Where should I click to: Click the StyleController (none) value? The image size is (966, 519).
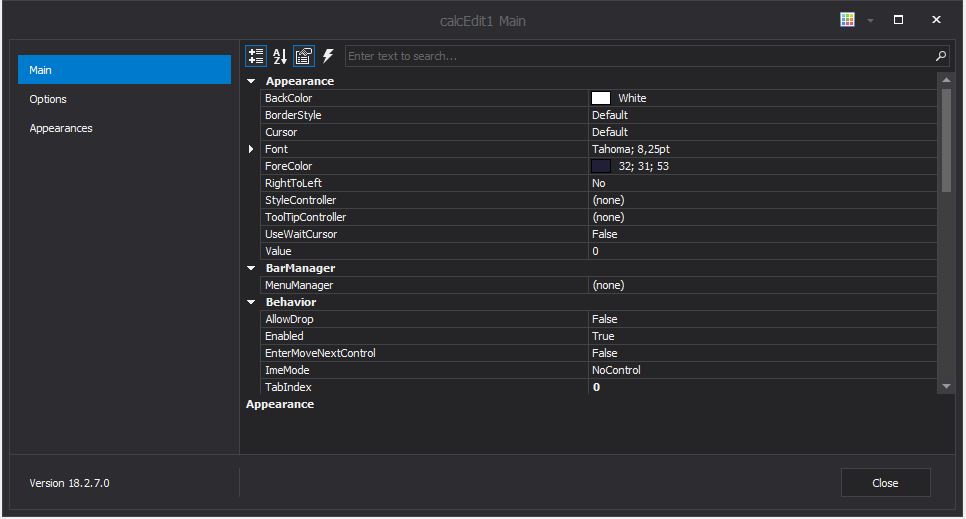pyautogui.click(x=608, y=200)
